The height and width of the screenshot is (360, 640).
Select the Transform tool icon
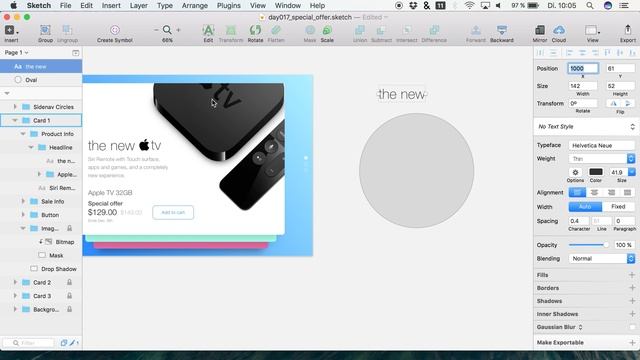[231, 30]
